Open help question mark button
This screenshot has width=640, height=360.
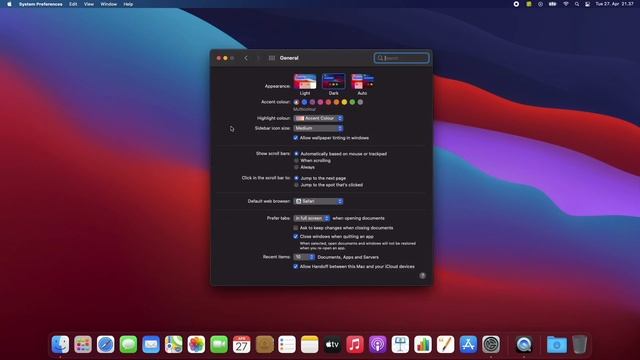(x=422, y=276)
